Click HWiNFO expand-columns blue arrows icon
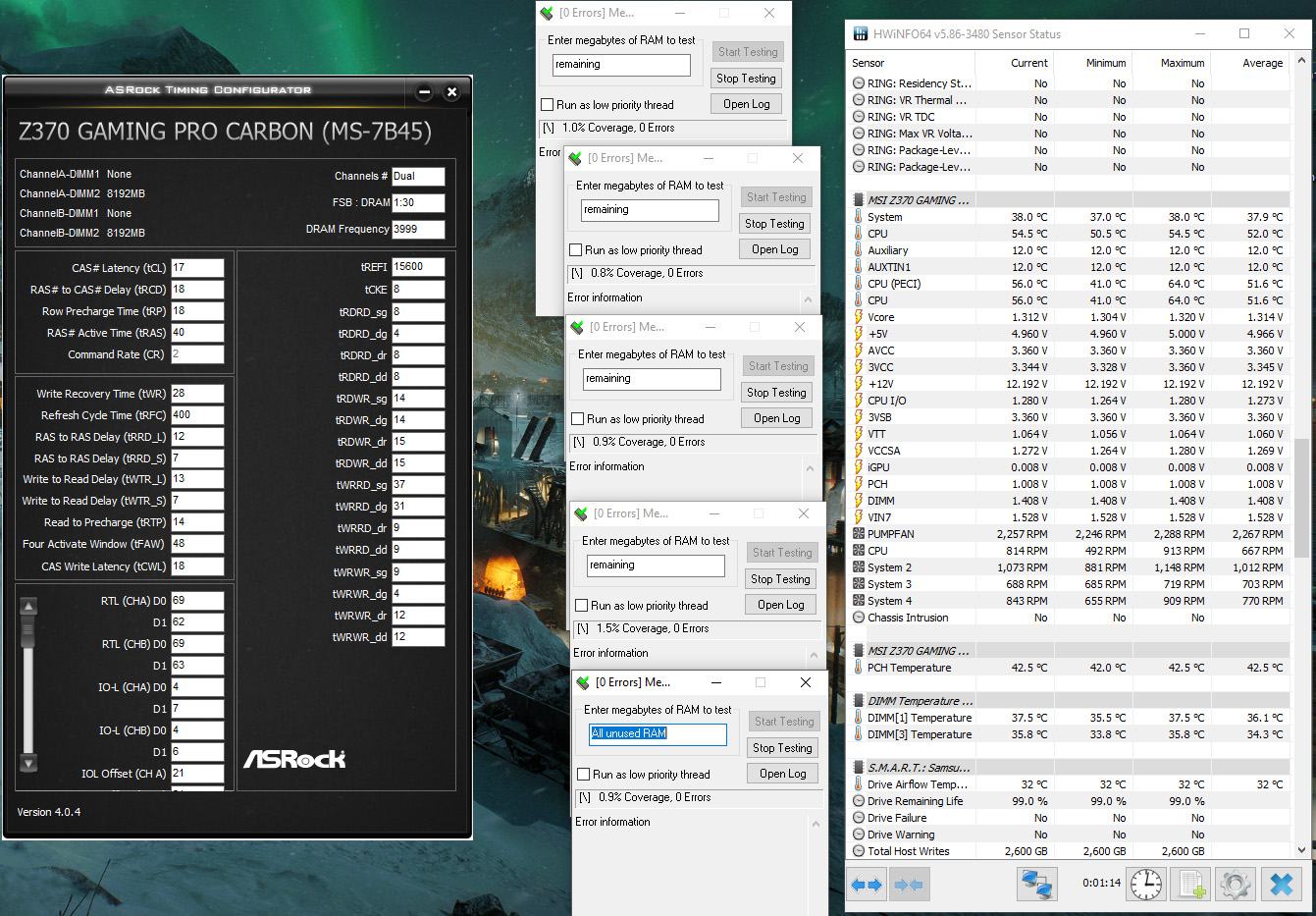 (867, 885)
